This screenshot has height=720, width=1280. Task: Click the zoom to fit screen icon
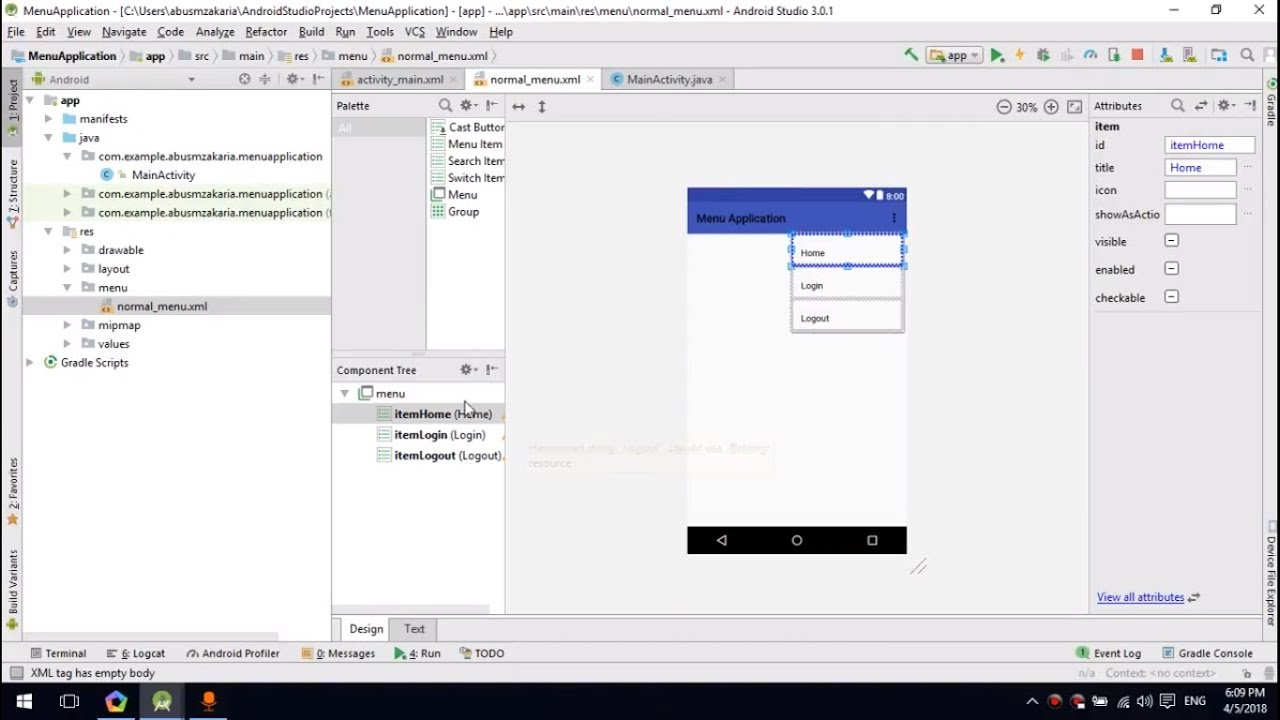pos(1075,107)
